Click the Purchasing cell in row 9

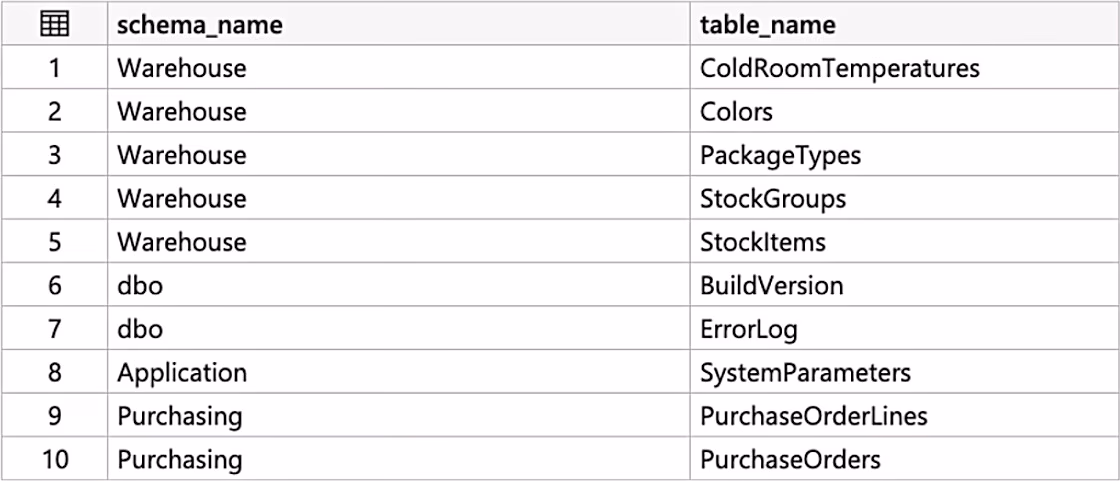pos(399,415)
